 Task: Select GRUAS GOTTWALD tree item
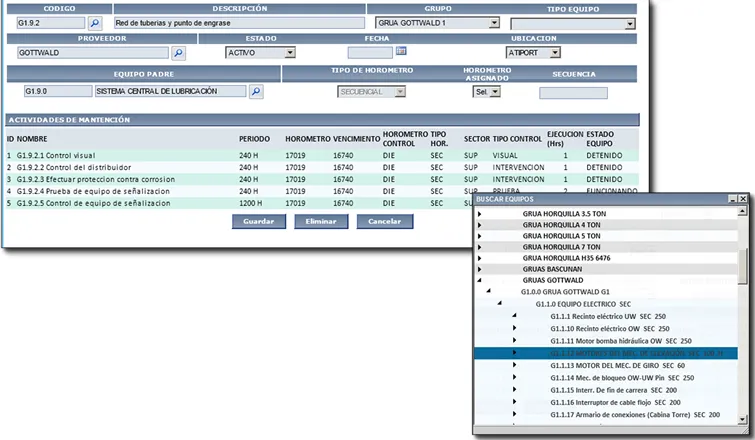tap(553, 280)
